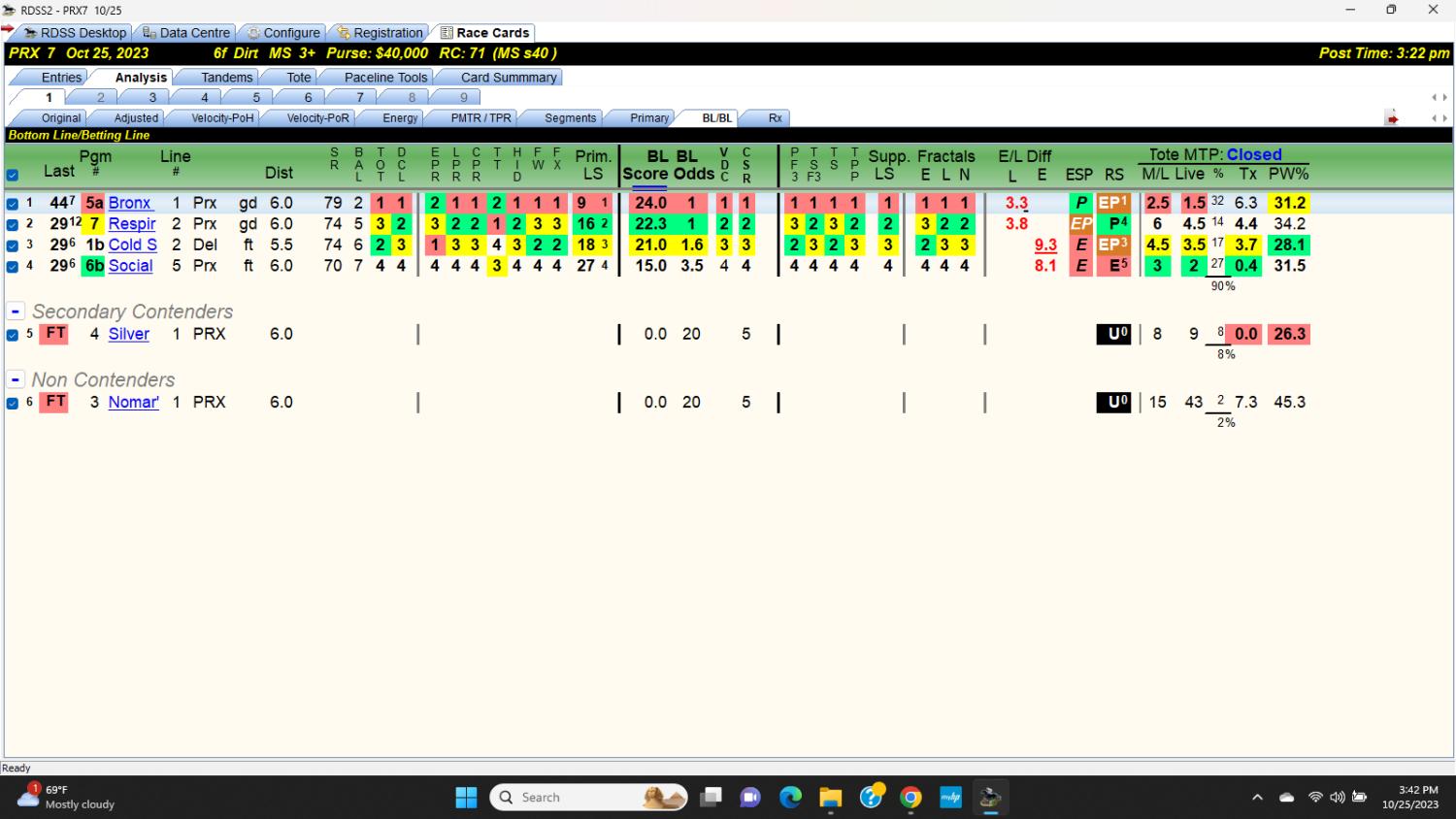Toggle the checkbox for Social row

pos(13,266)
